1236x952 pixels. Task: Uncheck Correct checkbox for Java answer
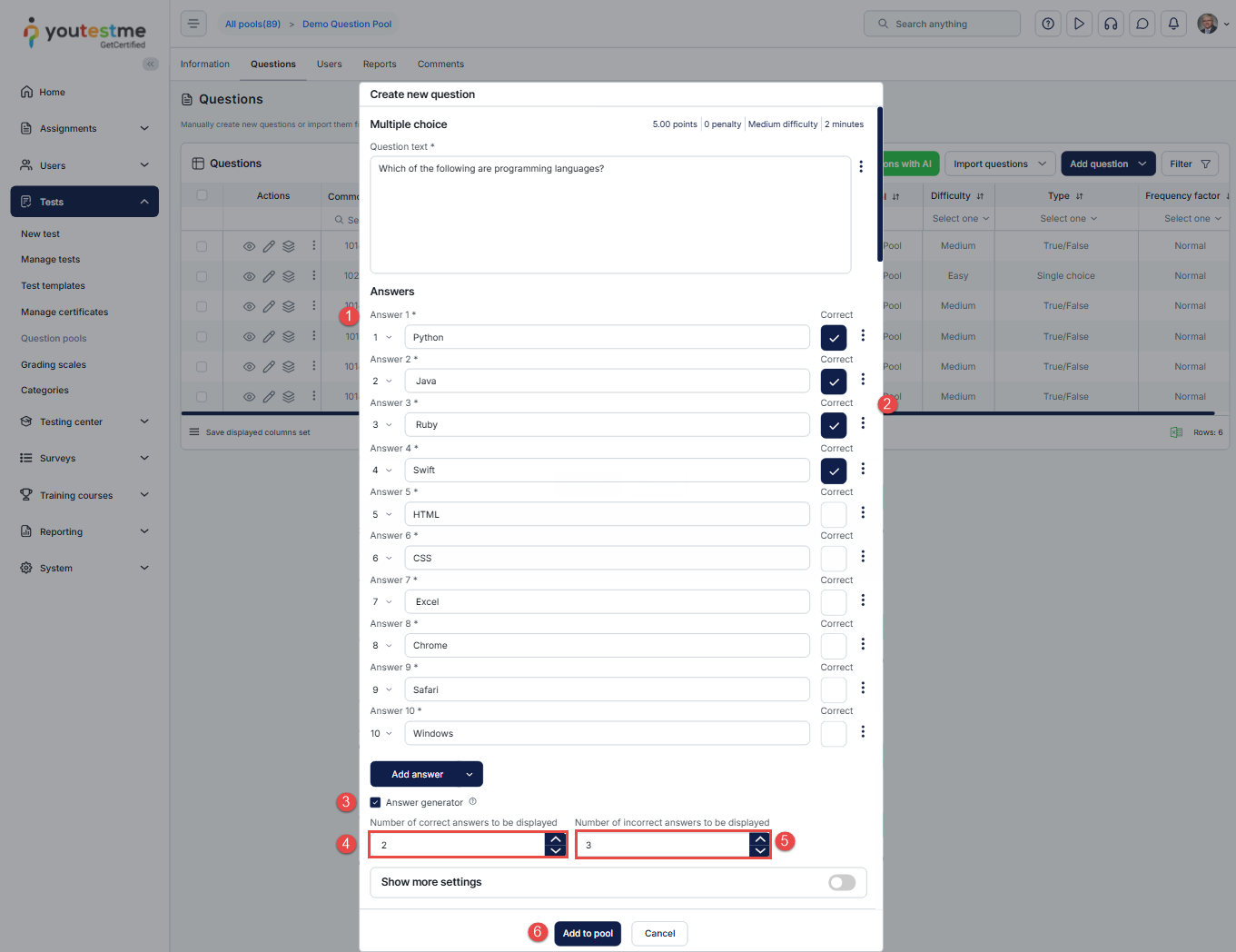coord(833,382)
